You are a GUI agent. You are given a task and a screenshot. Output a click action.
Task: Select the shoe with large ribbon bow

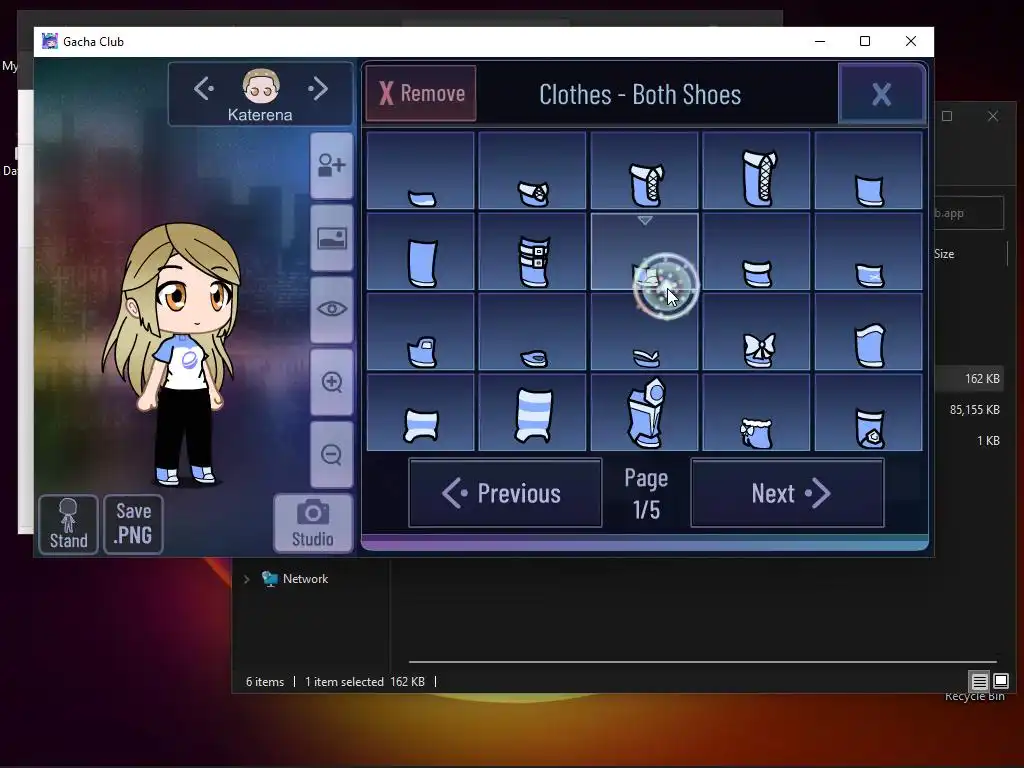pyautogui.click(x=756, y=332)
